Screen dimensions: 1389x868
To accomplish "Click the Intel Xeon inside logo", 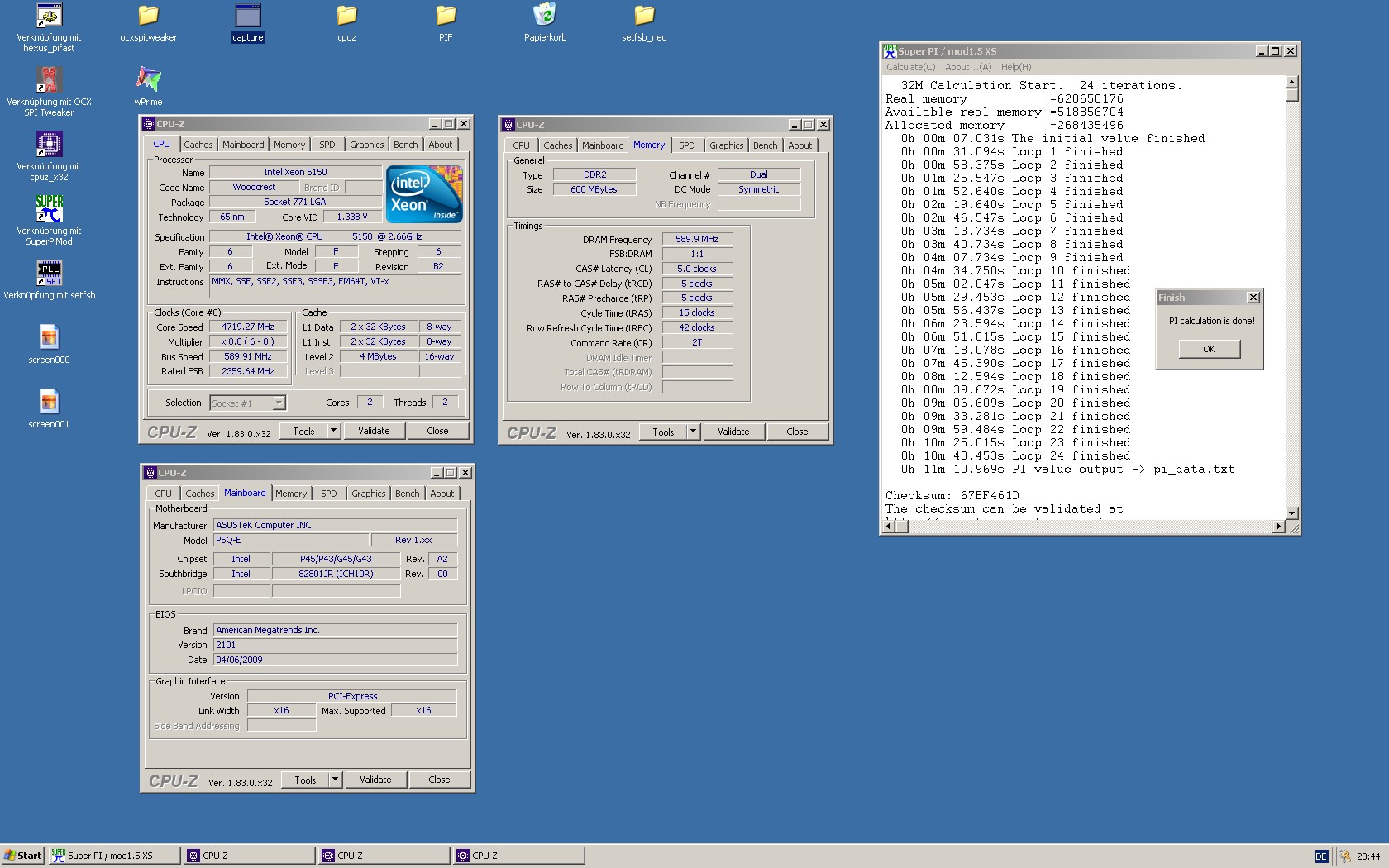I will (x=424, y=194).
